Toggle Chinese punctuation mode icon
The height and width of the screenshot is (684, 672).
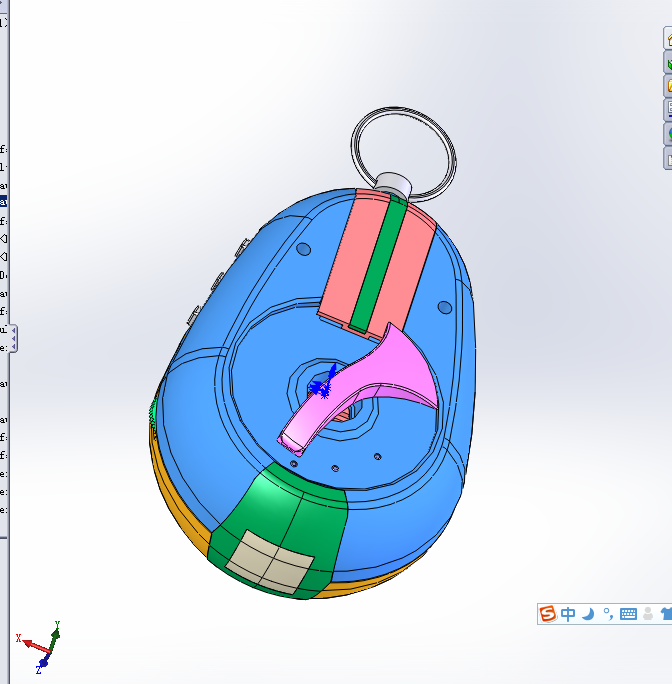[608, 614]
